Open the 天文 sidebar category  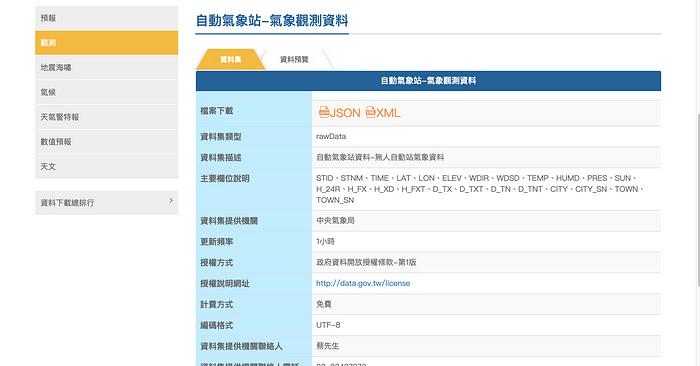[106, 166]
